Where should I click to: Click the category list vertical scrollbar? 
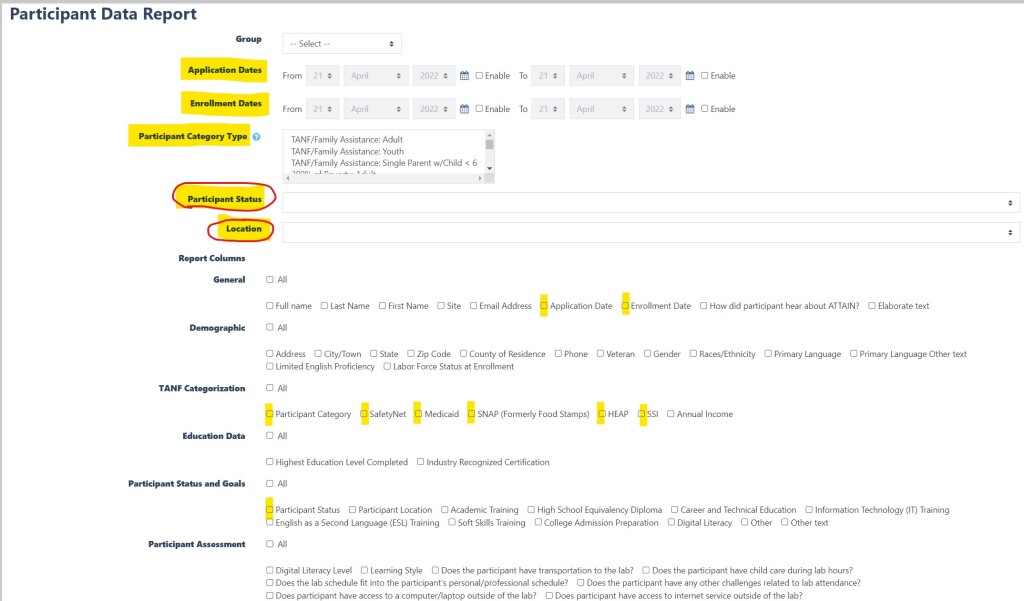coord(489,155)
